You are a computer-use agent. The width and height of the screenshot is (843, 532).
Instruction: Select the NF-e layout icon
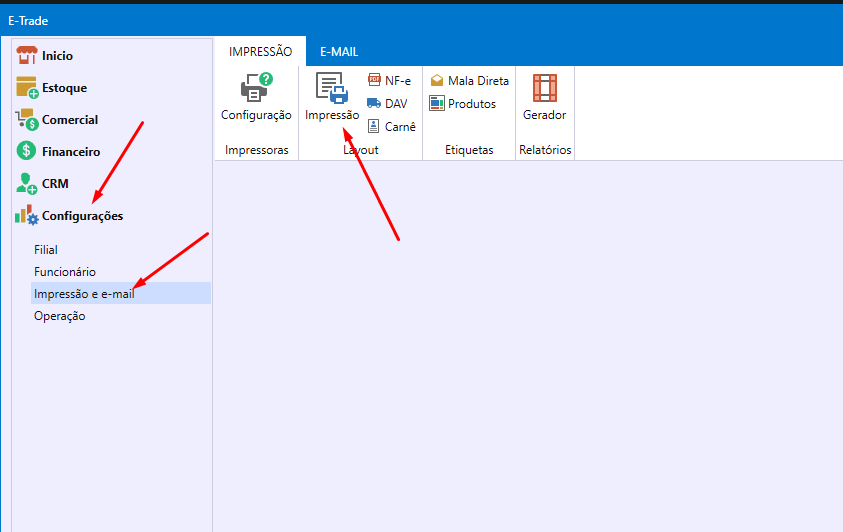[374, 81]
